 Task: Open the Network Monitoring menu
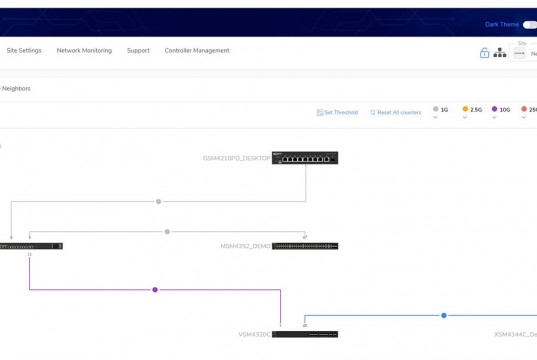pos(84,50)
